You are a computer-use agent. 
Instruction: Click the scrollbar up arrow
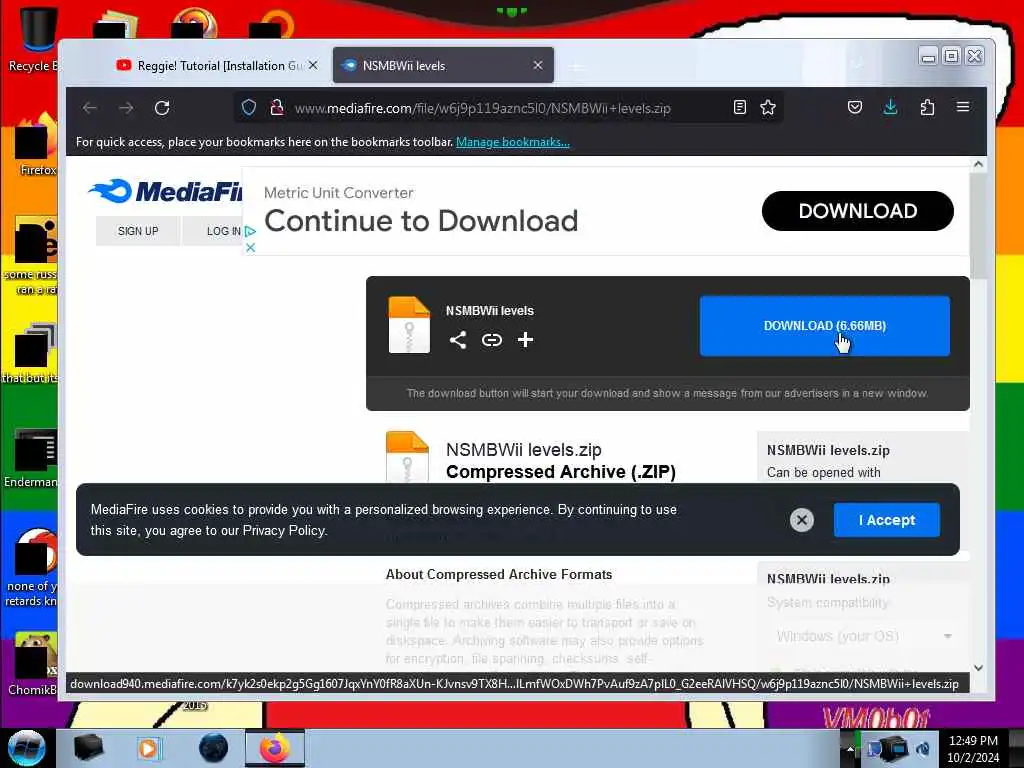coord(978,165)
